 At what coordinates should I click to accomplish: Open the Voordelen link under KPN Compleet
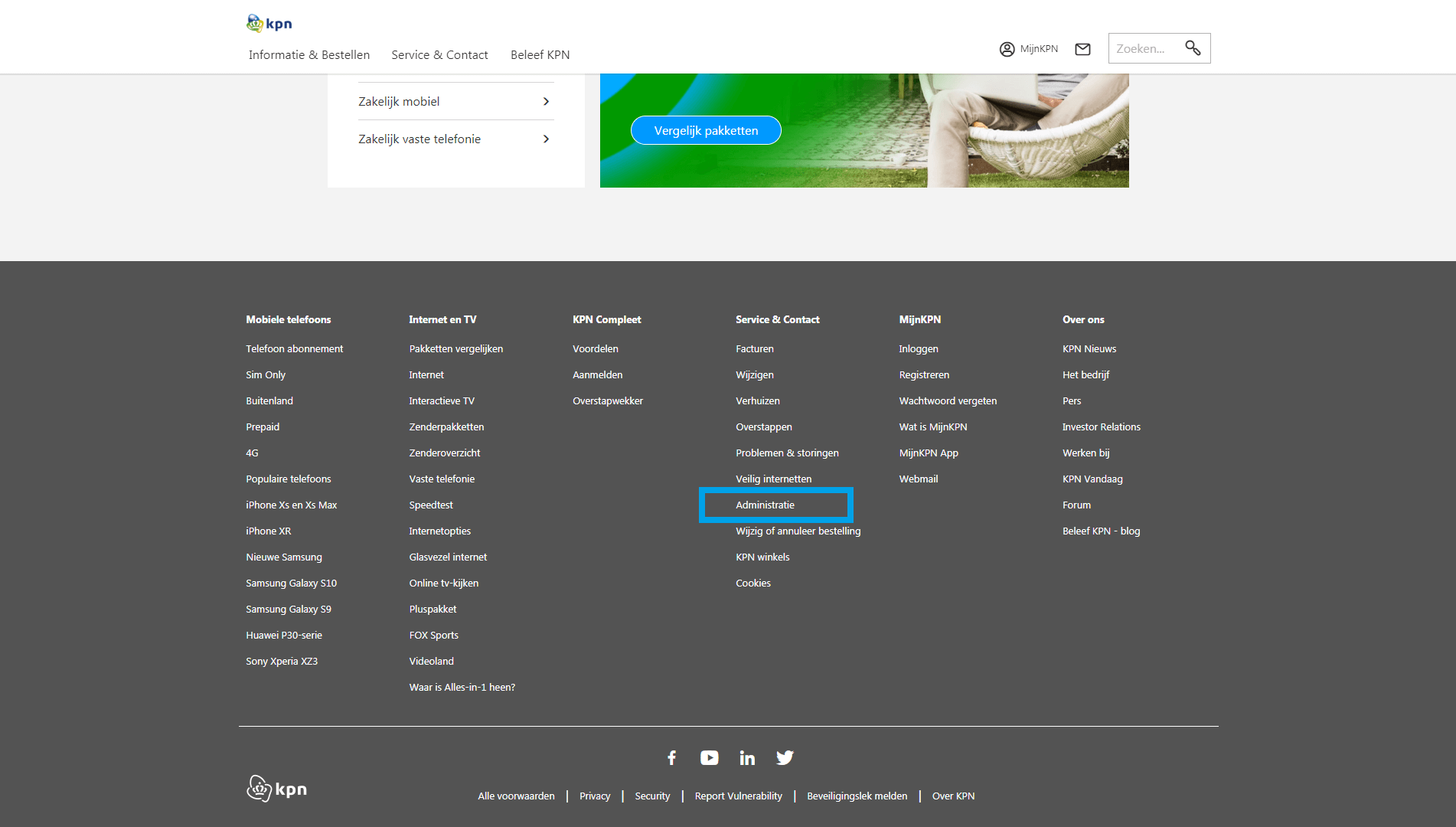click(596, 348)
